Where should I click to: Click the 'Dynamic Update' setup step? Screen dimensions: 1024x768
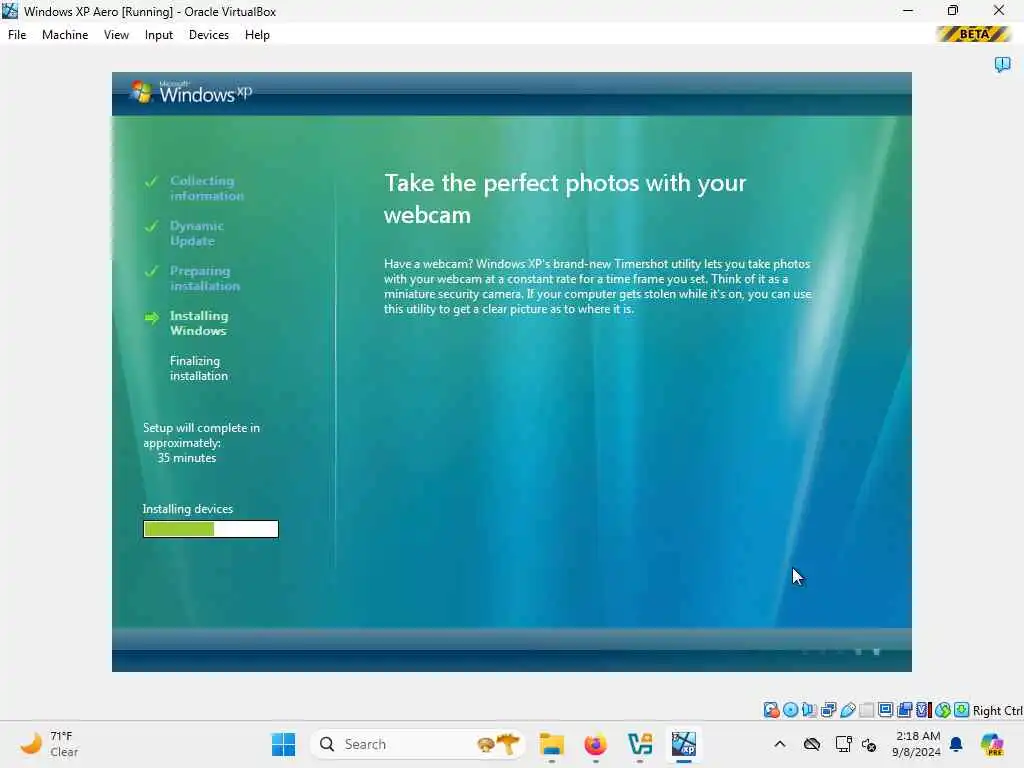pos(197,233)
